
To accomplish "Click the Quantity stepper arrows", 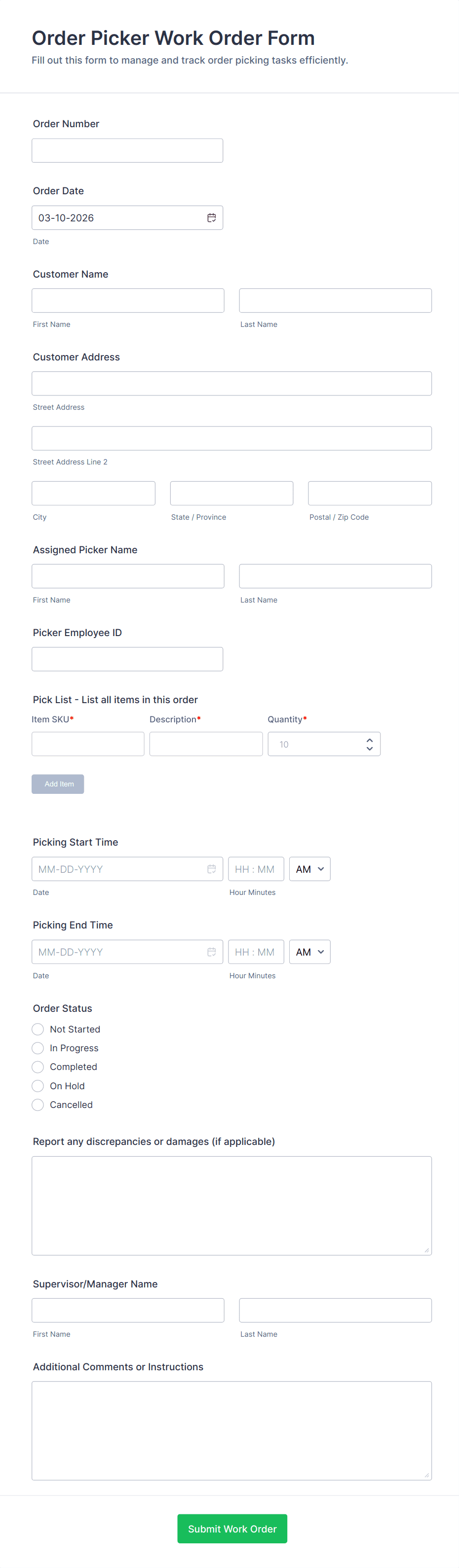I will click(x=369, y=745).
